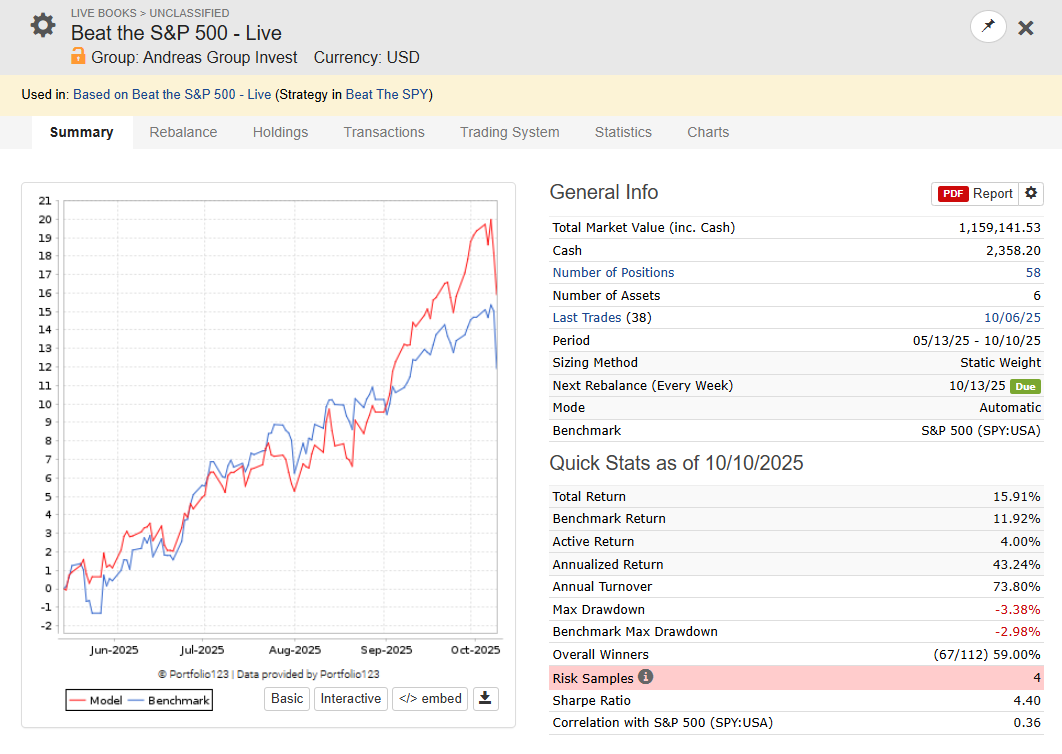
Task: Click the Total Return value 15.91%
Action: click(x=1016, y=497)
